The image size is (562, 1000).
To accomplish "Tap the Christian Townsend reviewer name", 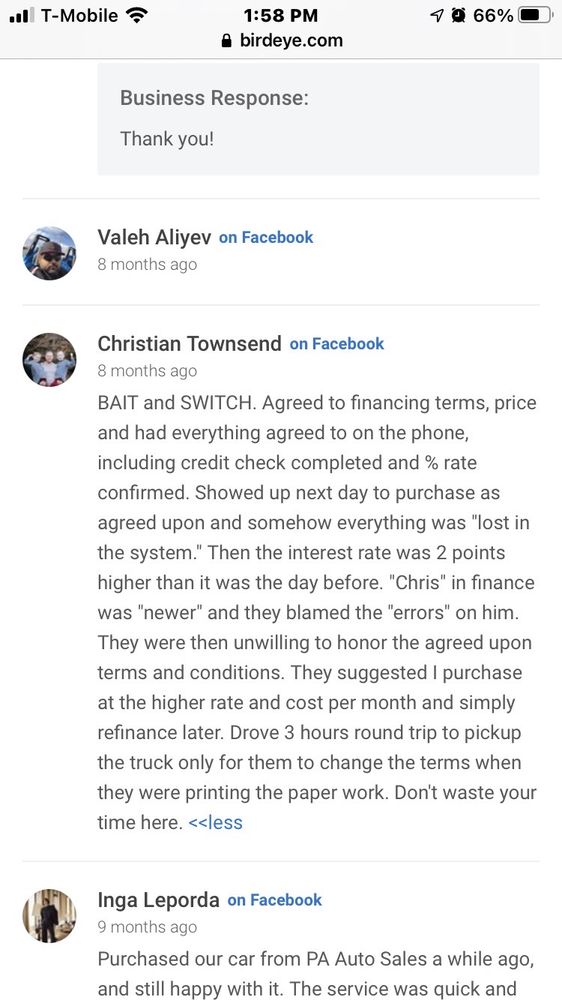I will [189, 344].
